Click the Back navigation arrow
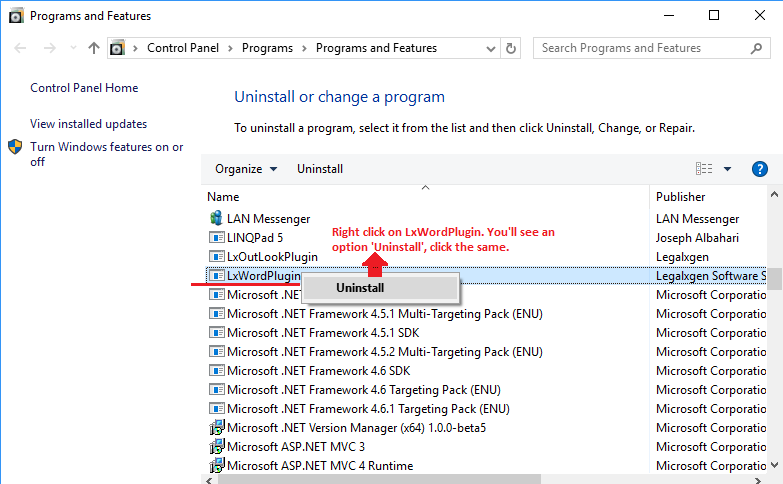783x484 pixels. pyautogui.click(x=20, y=48)
